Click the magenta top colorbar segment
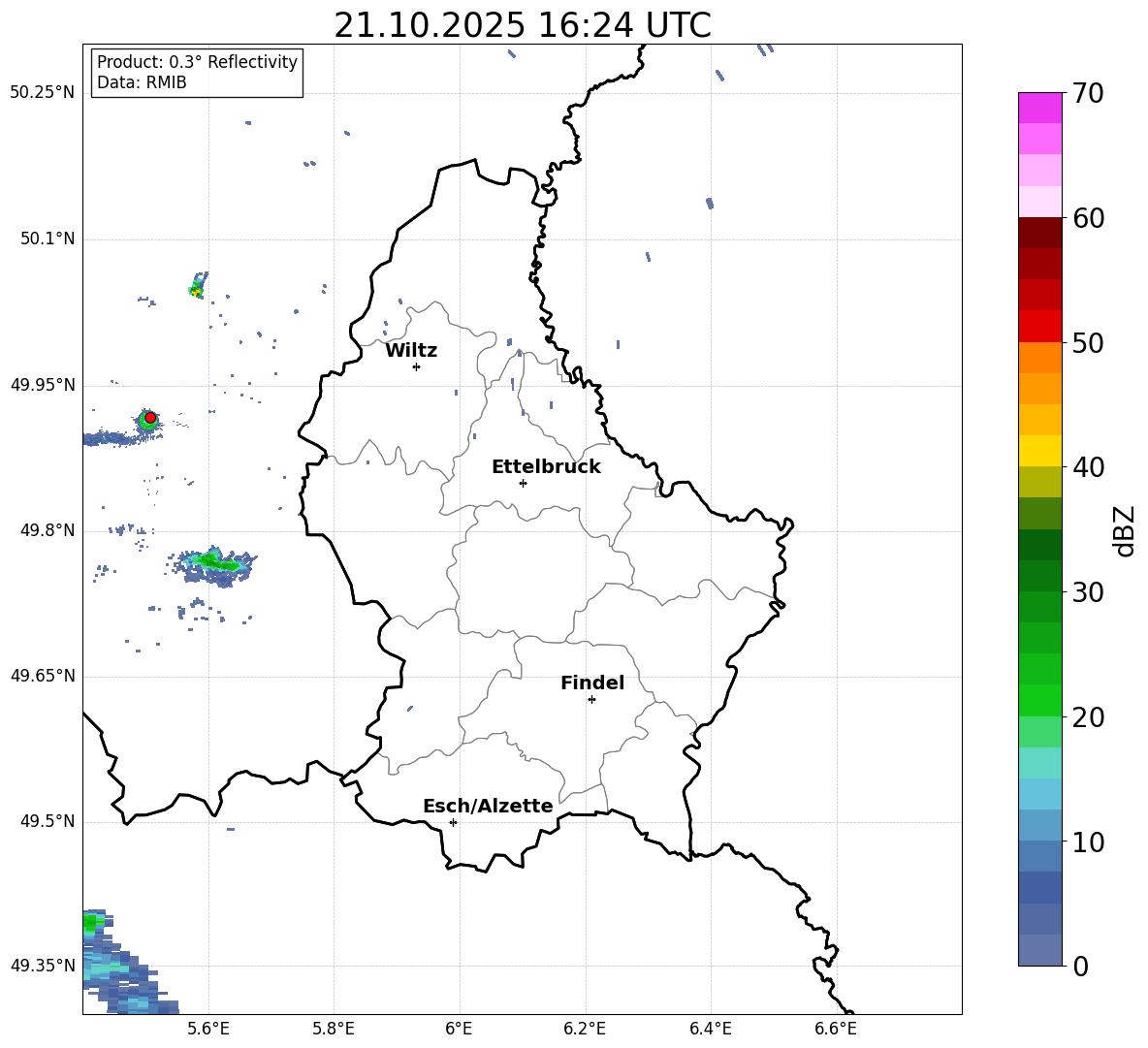 click(x=1039, y=108)
